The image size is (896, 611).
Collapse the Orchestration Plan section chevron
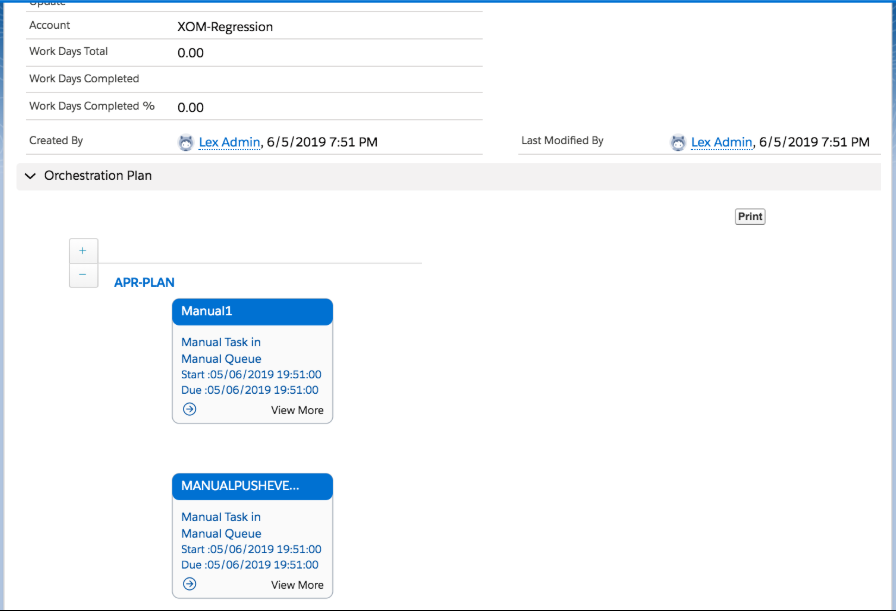(x=30, y=176)
